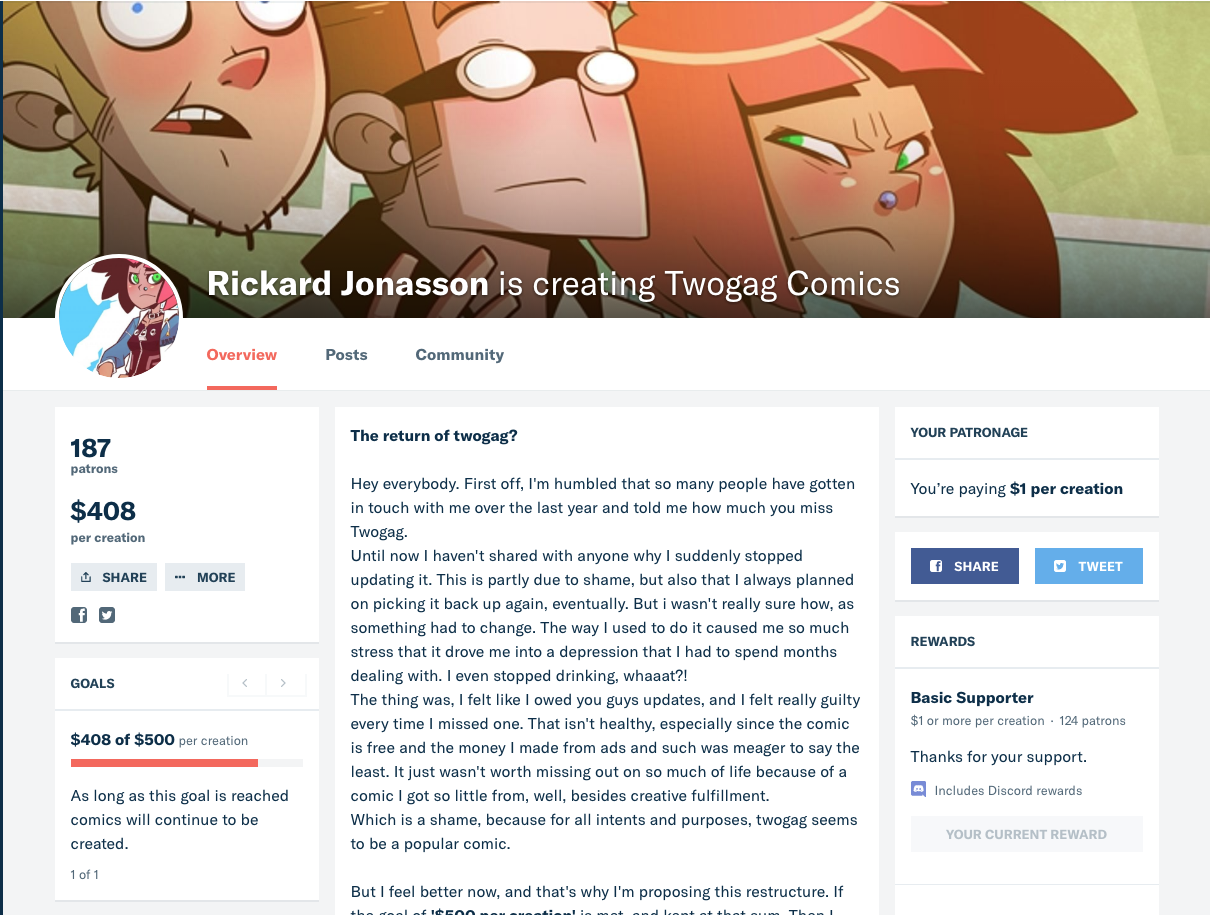Open the Overview tab
The image size is (1210, 915).
pyautogui.click(x=242, y=355)
